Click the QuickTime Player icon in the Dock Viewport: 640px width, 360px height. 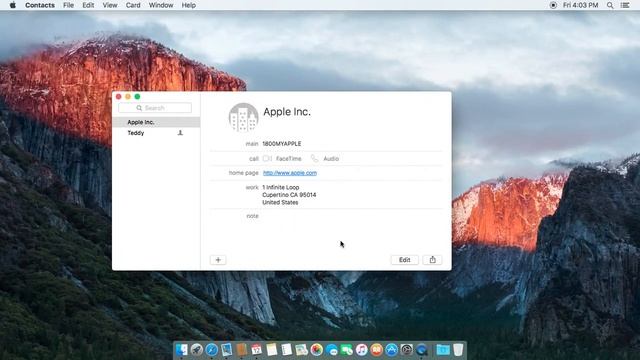[x=422, y=350]
